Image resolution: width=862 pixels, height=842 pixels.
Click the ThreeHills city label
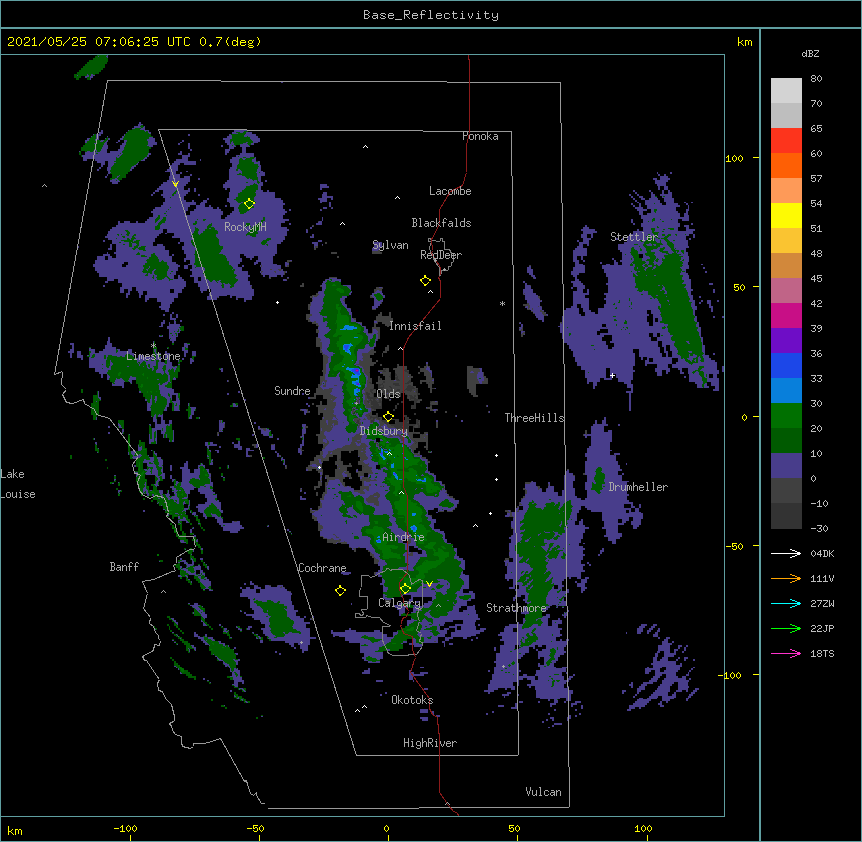[x=534, y=418]
